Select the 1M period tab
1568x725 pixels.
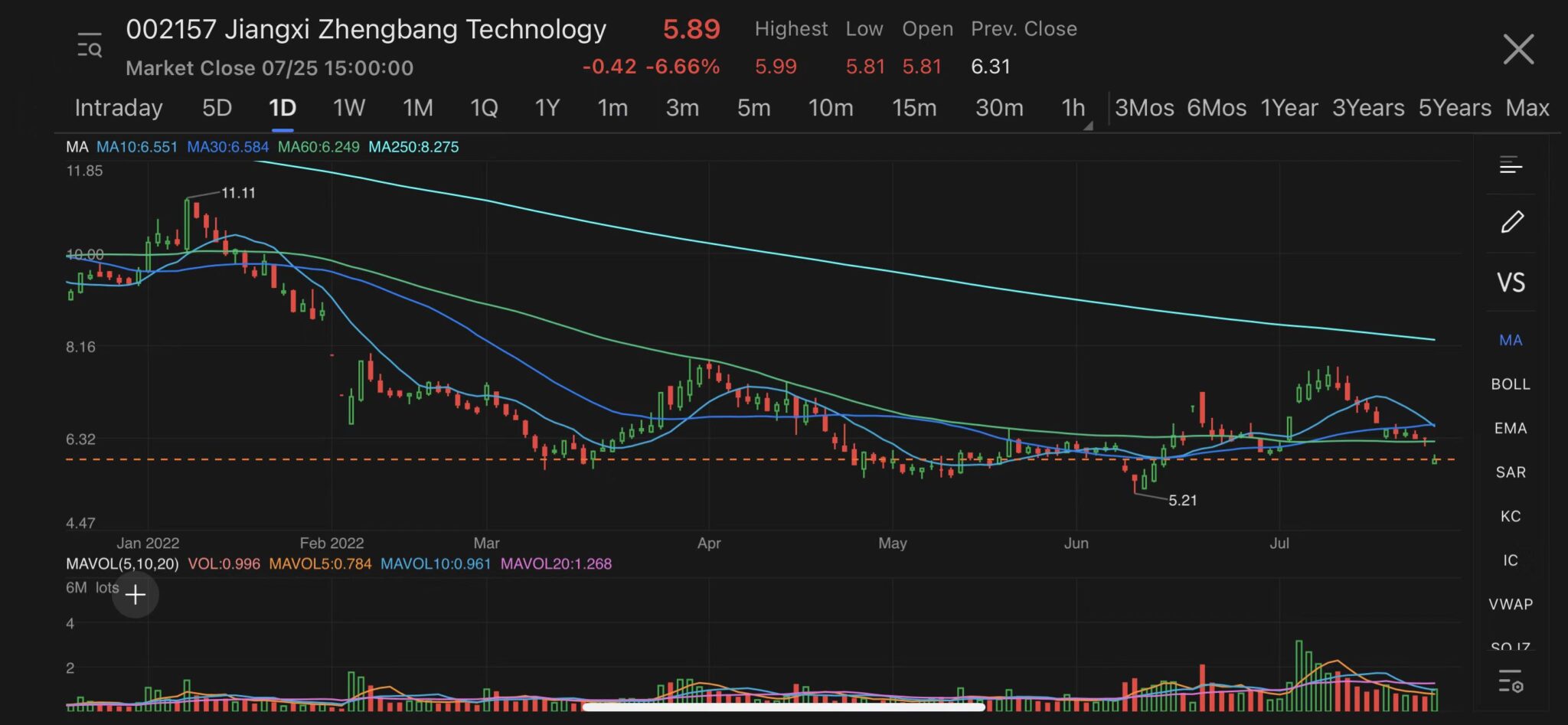[418, 108]
